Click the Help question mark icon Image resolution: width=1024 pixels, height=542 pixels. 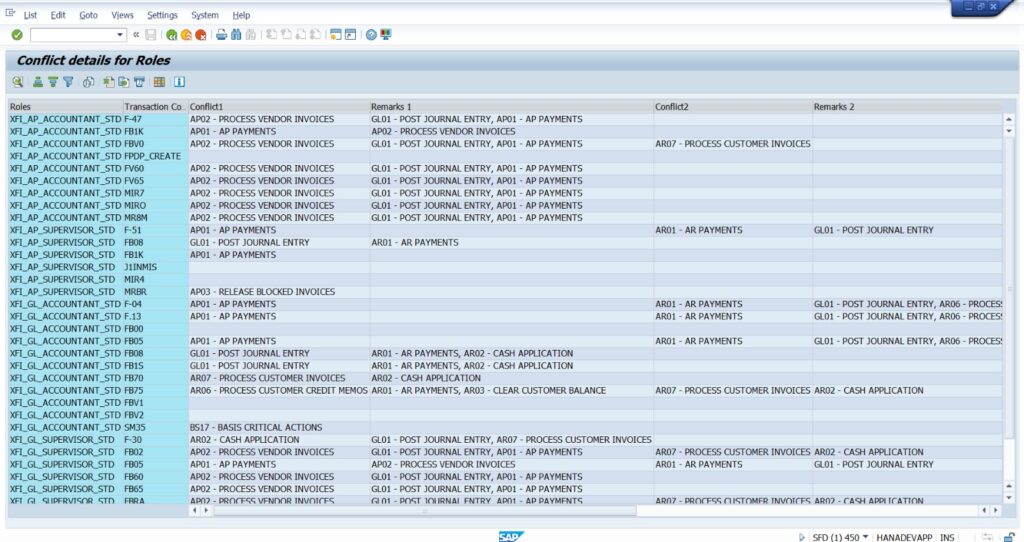[371, 35]
